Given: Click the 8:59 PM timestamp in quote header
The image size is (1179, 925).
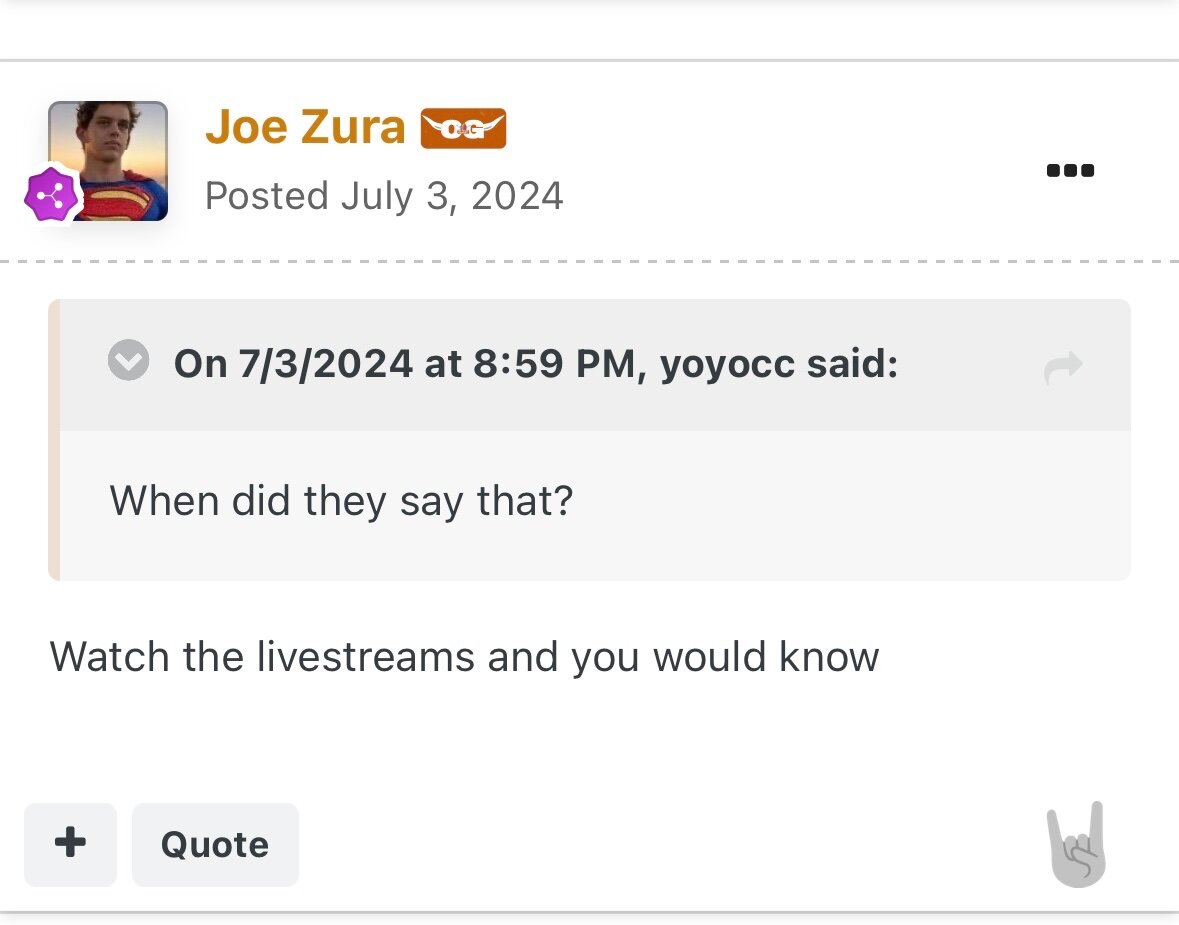Looking at the screenshot, I should (555, 363).
